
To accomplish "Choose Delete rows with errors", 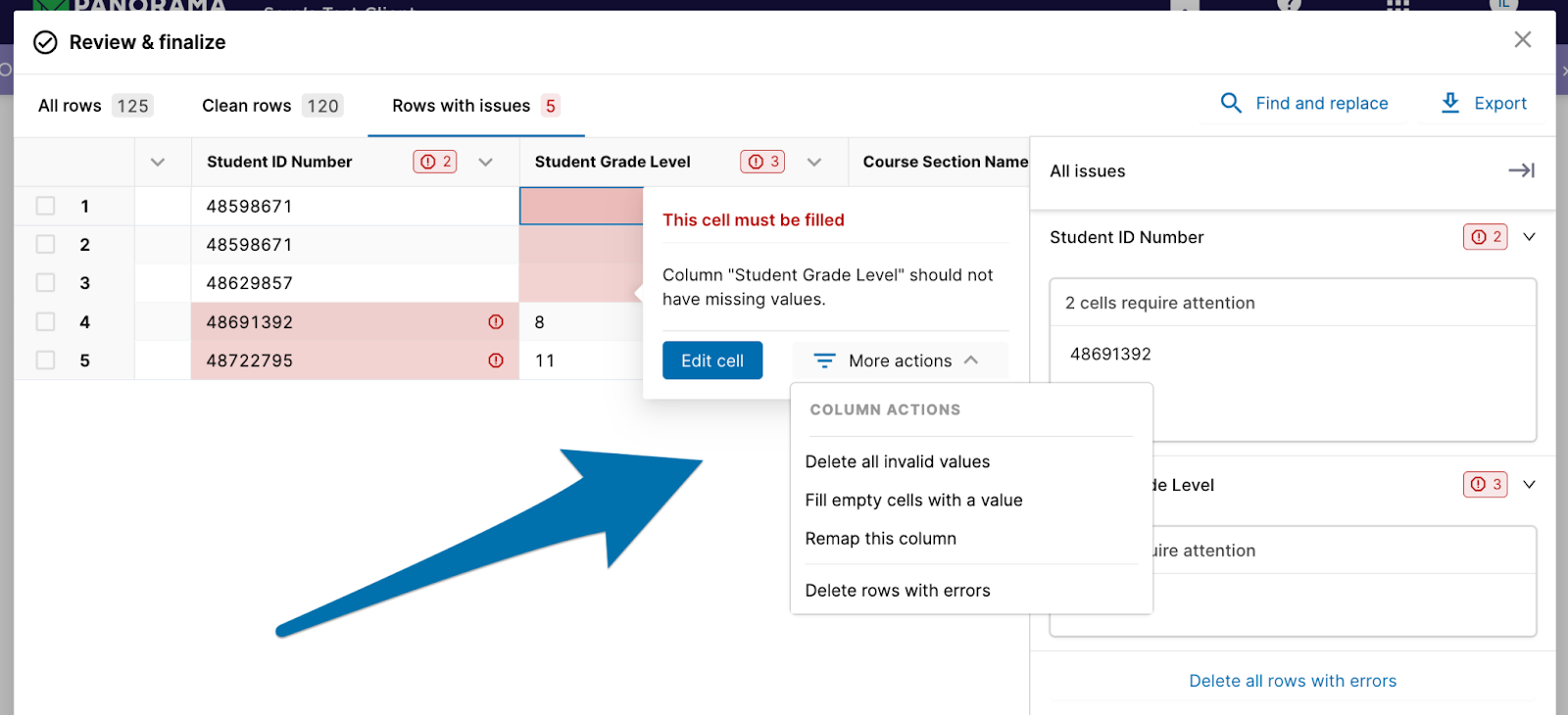I will pyautogui.click(x=898, y=590).
